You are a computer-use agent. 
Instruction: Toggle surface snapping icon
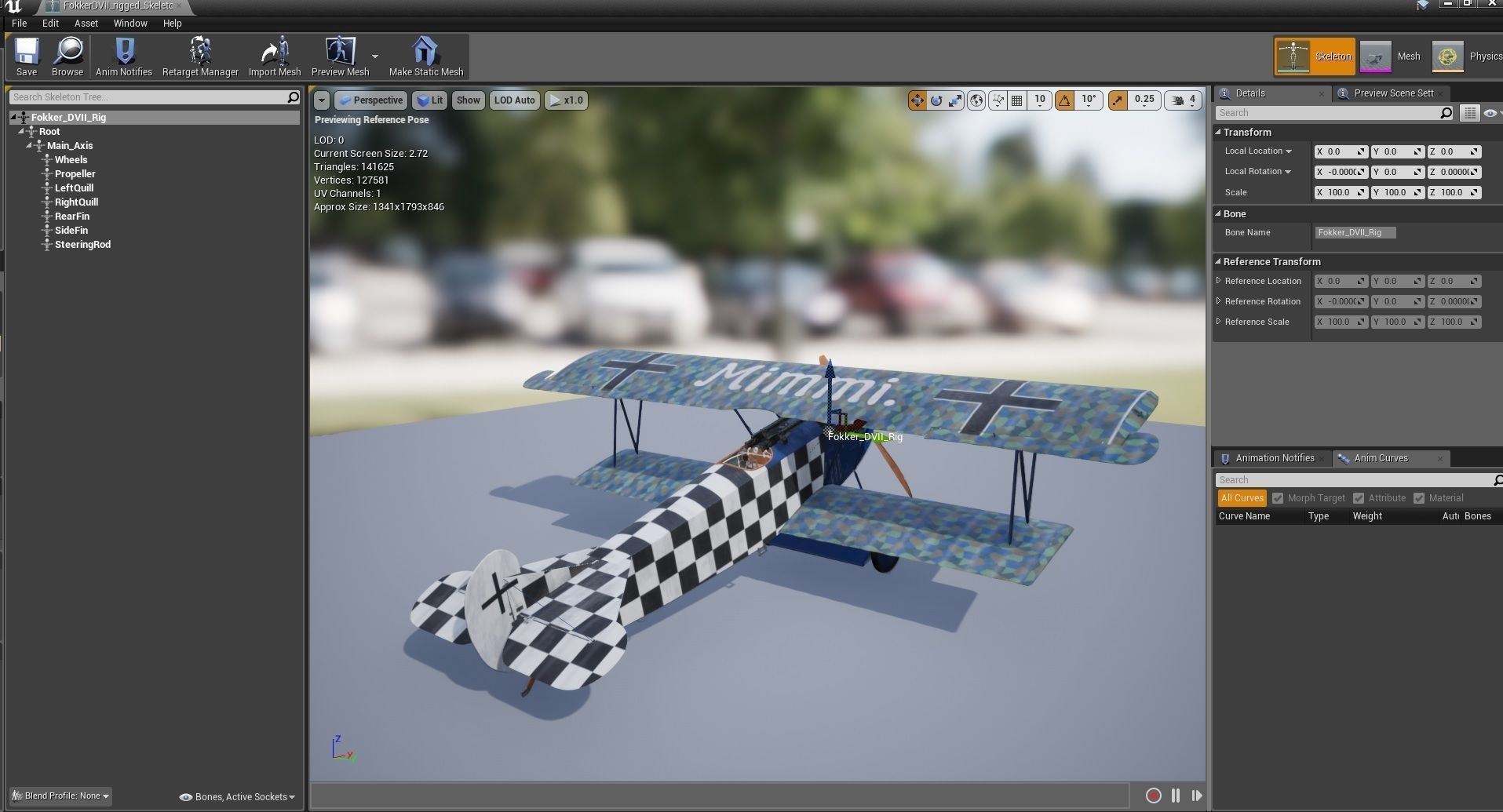click(x=998, y=100)
